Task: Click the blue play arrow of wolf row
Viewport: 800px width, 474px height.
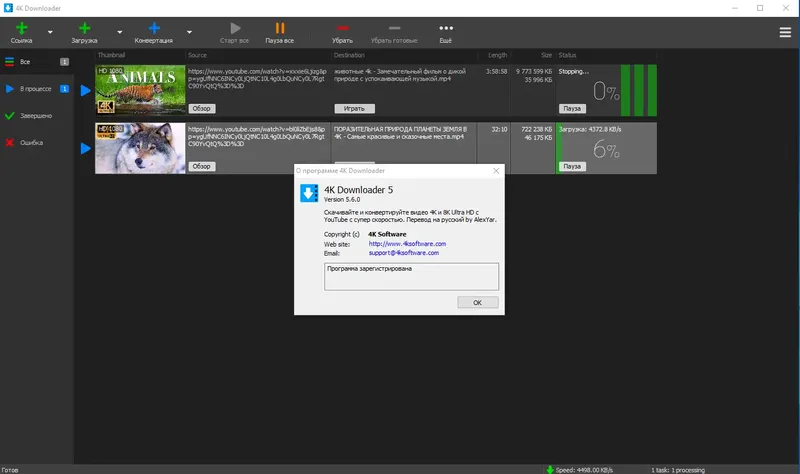Action: click(x=85, y=148)
